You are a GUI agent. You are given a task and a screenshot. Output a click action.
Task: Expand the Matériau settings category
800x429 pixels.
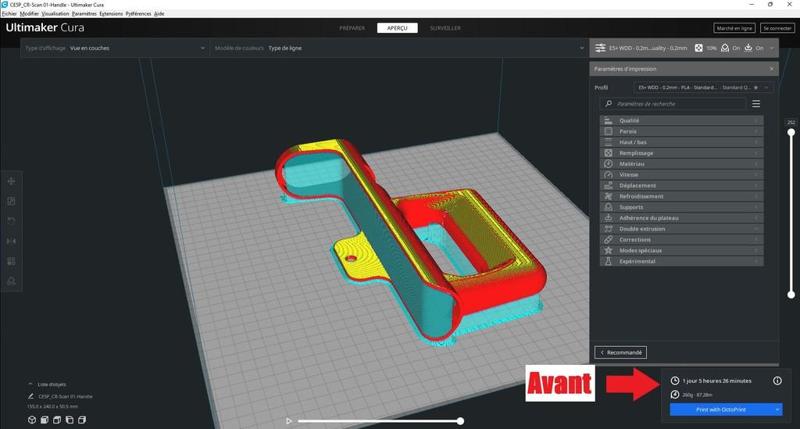(x=682, y=164)
